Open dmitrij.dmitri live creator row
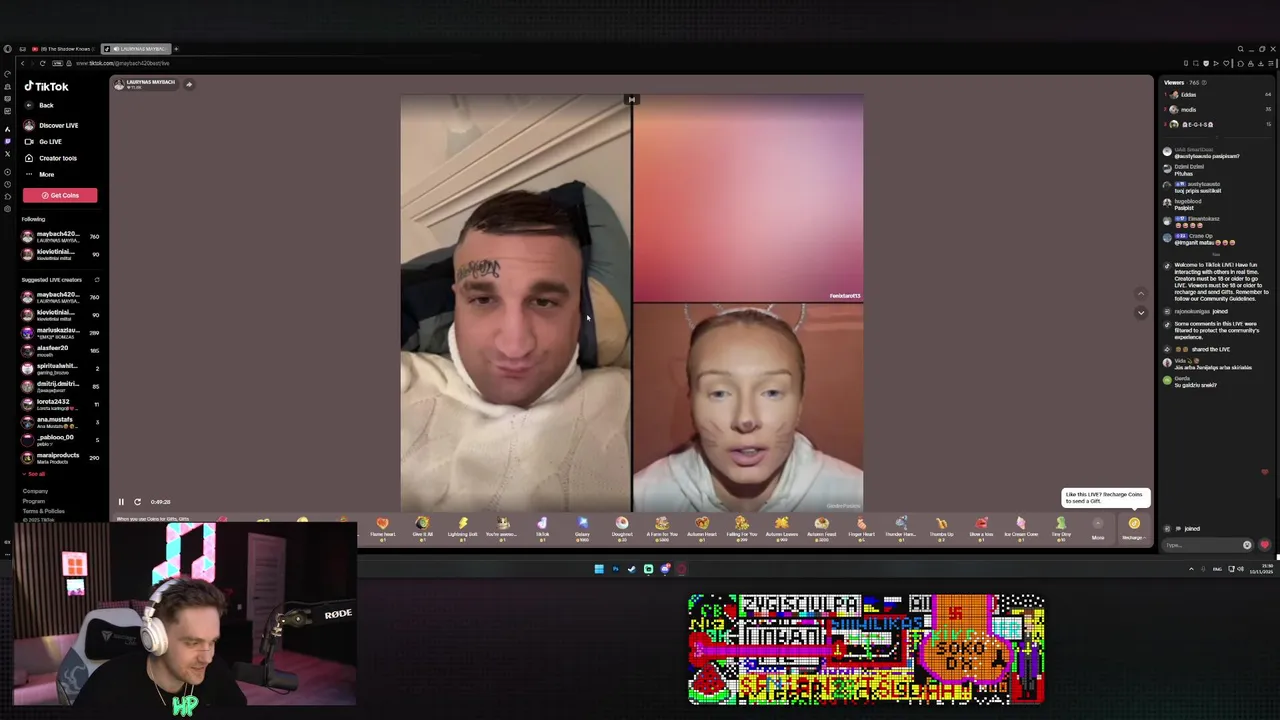This screenshot has width=1280, height=720. pos(60,386)
